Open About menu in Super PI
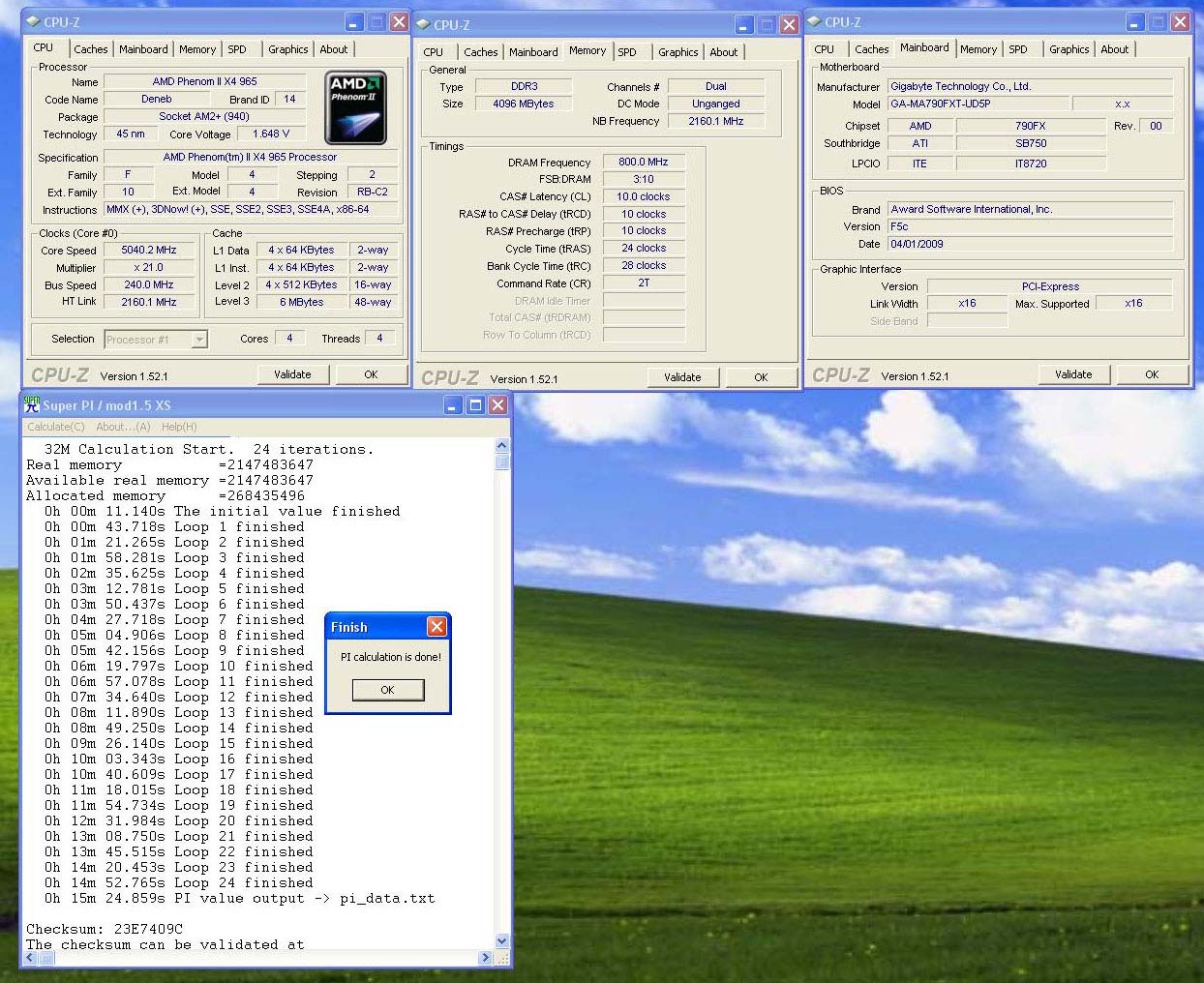1204x983 pixels. (123, 427)
